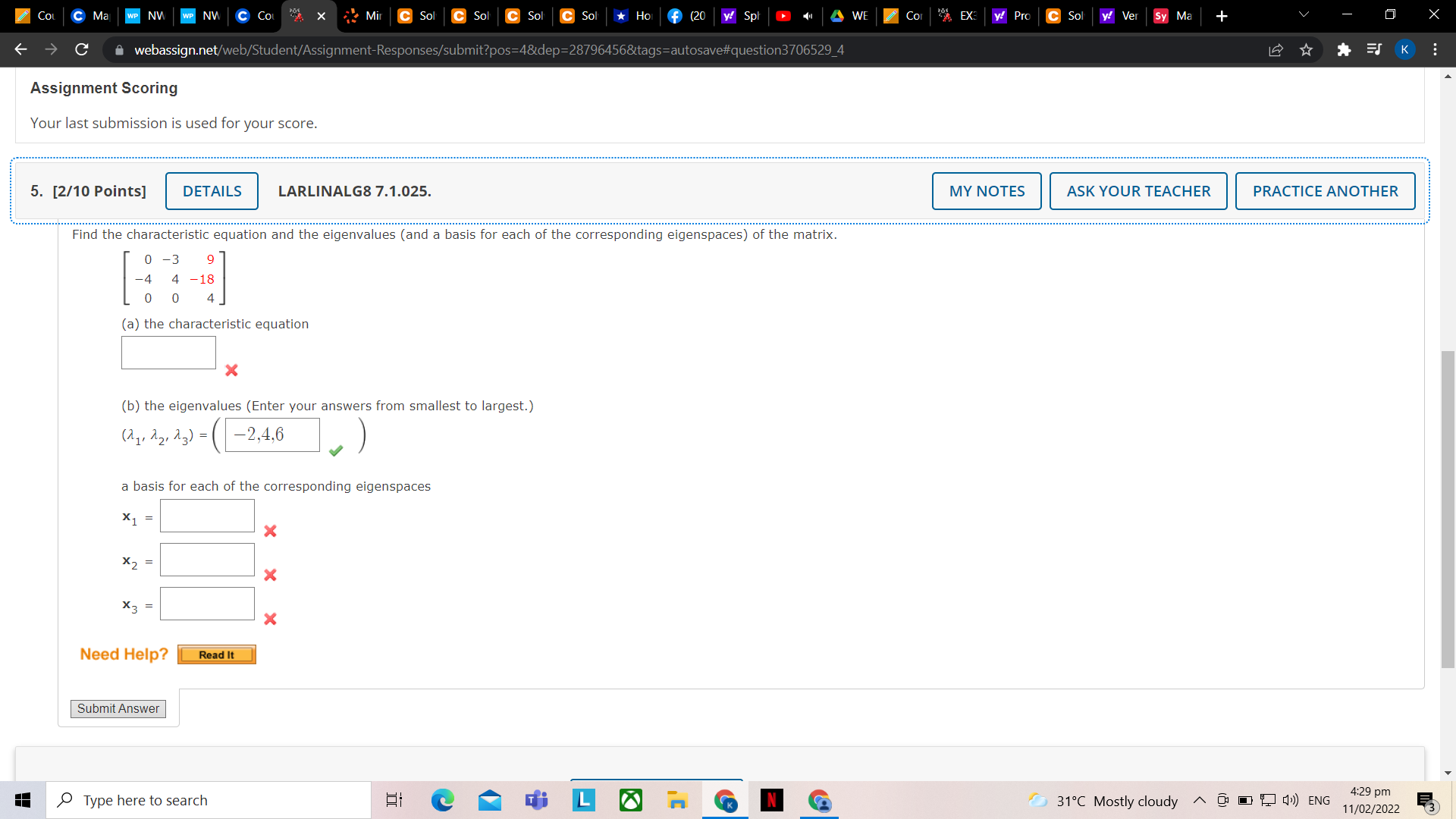Open a new browser tab
The width and height of the screenshot is (1456, 819).
(1222, 16)
